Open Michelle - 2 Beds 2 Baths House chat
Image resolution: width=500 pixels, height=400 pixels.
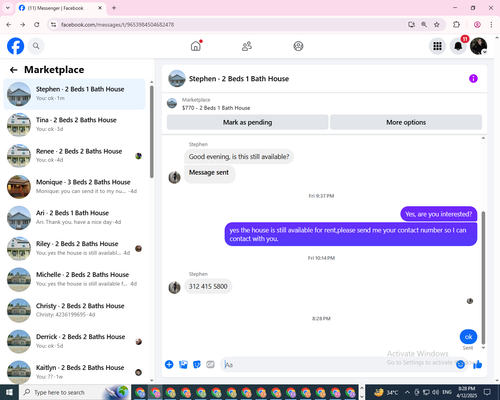point(74,279)
